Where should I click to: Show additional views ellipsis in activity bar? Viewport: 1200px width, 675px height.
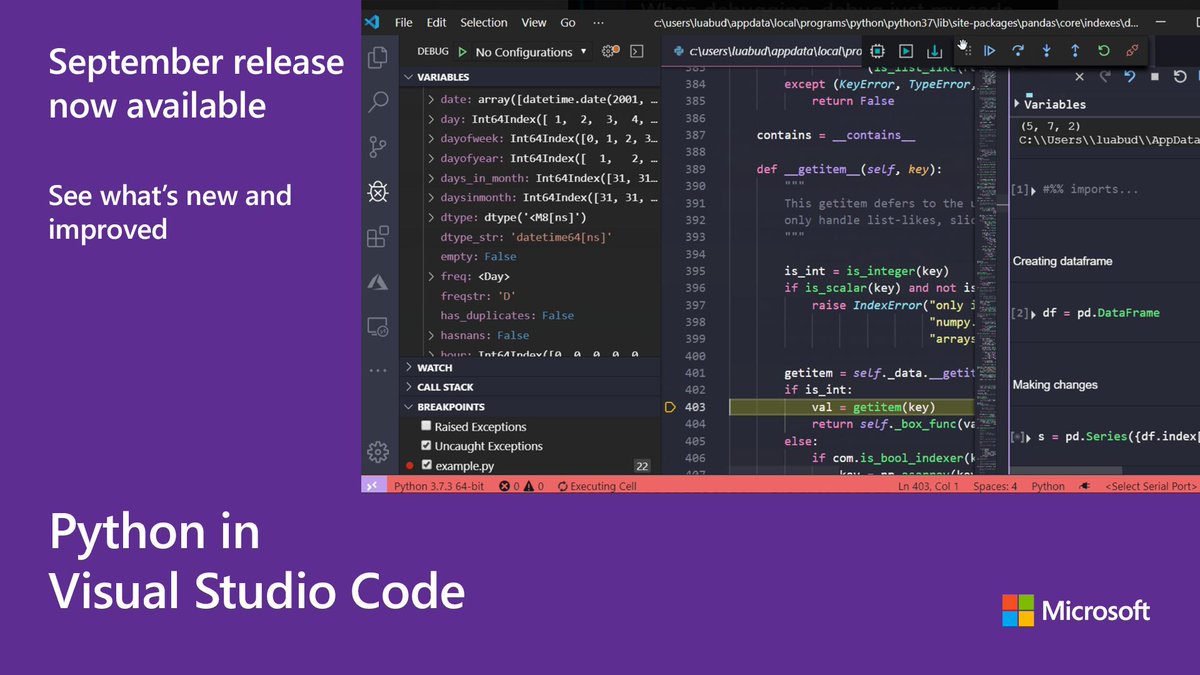click(378, 370)
